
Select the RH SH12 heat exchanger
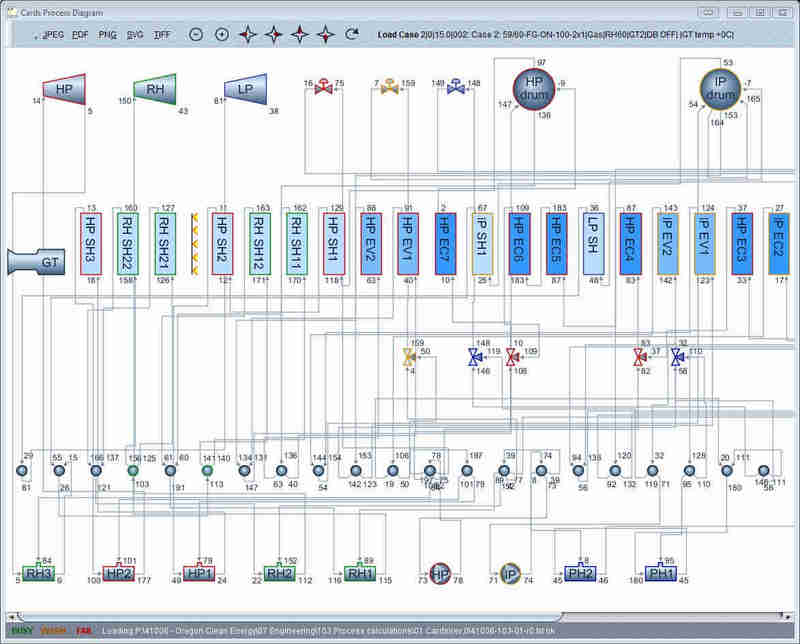260,244
